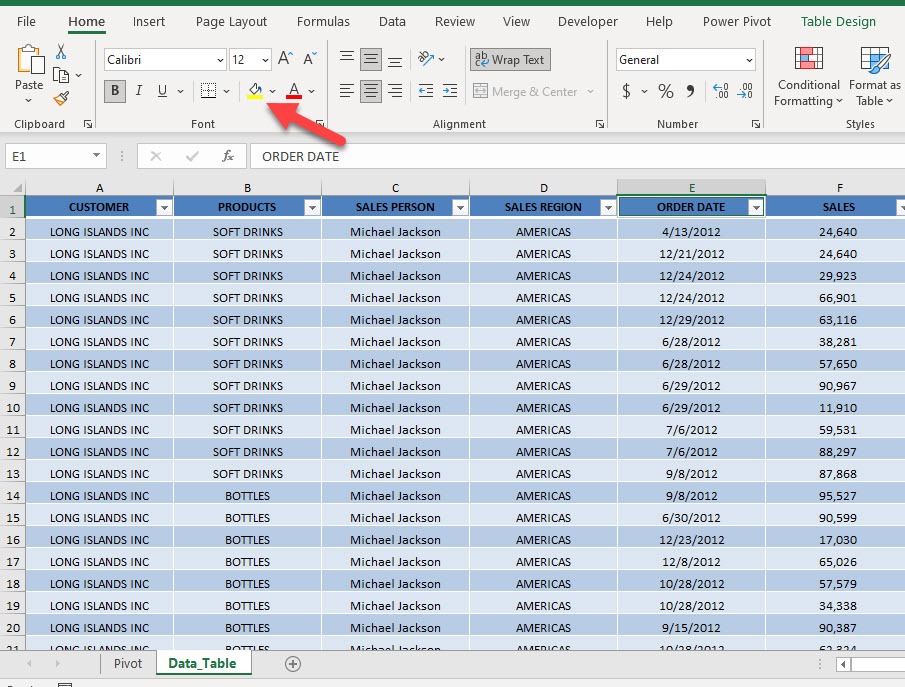The height and width of the screenshot is (687, 905).
Task: Click the Insert Function fx icon
Action: [x=228, y=156]
